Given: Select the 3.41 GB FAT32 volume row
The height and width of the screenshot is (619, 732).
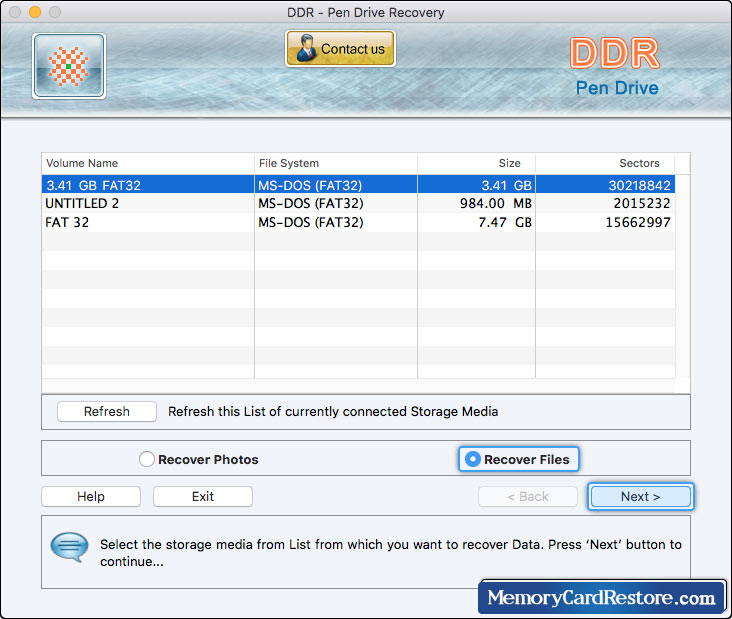Looking at the screenshot, I should pyautogui.click(x=359, y=185).
